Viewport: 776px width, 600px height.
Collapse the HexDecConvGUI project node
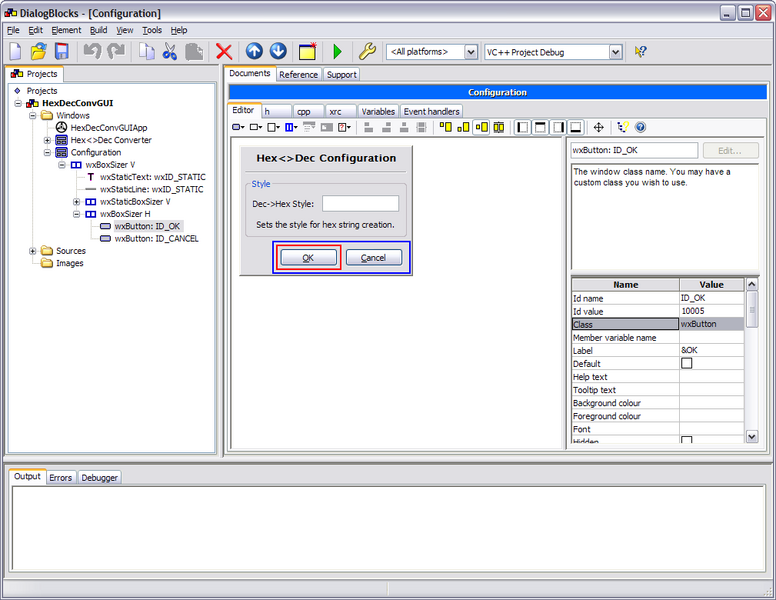(x=18, y=103)
